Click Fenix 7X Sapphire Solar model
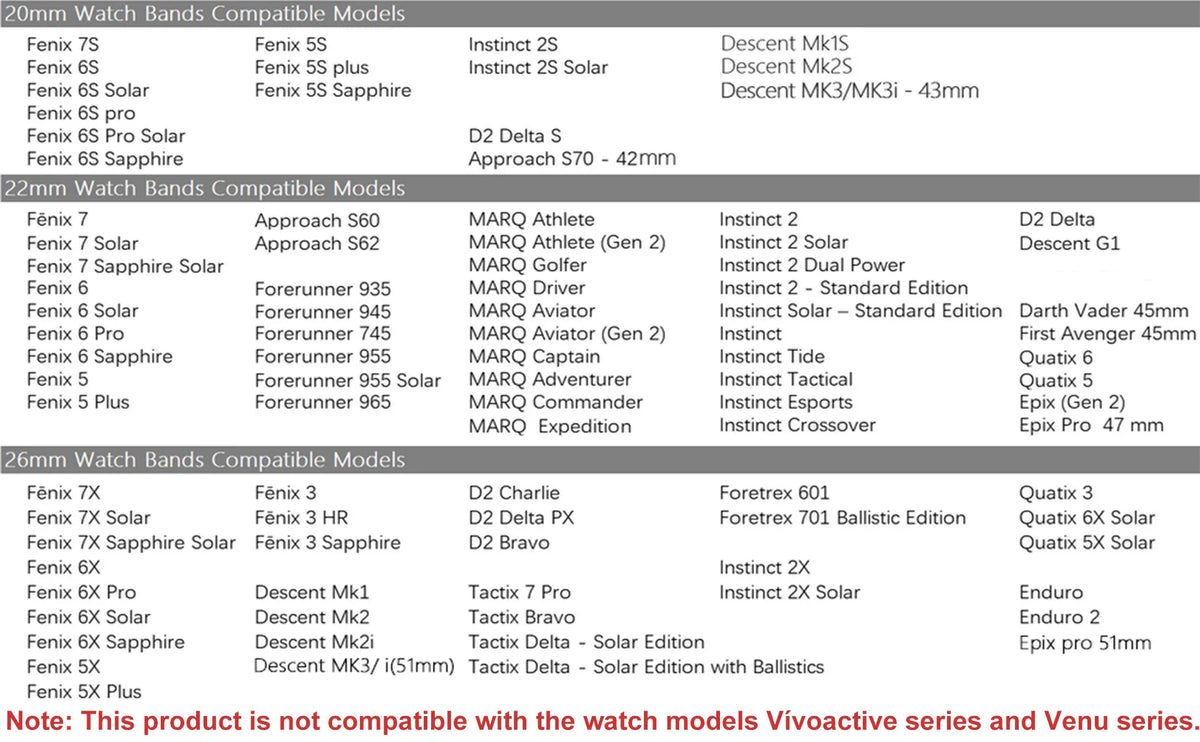This screenshot has width=1200, height=742. click(x=131, y=543)
